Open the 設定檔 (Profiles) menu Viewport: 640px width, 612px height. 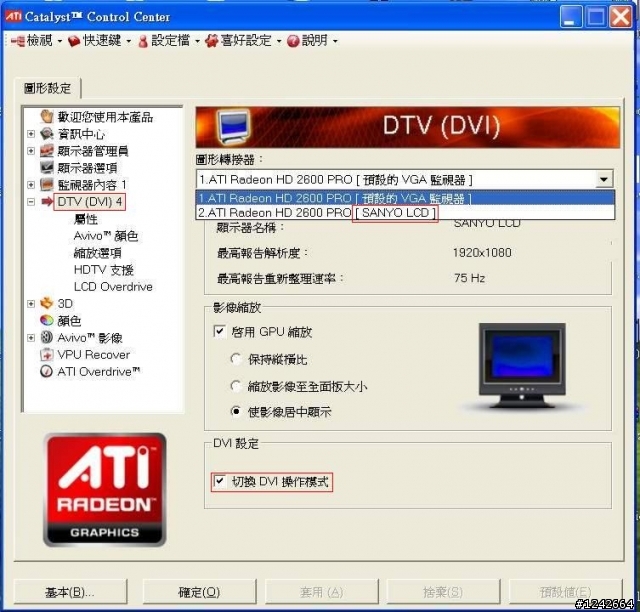click(x=169, y=41)
